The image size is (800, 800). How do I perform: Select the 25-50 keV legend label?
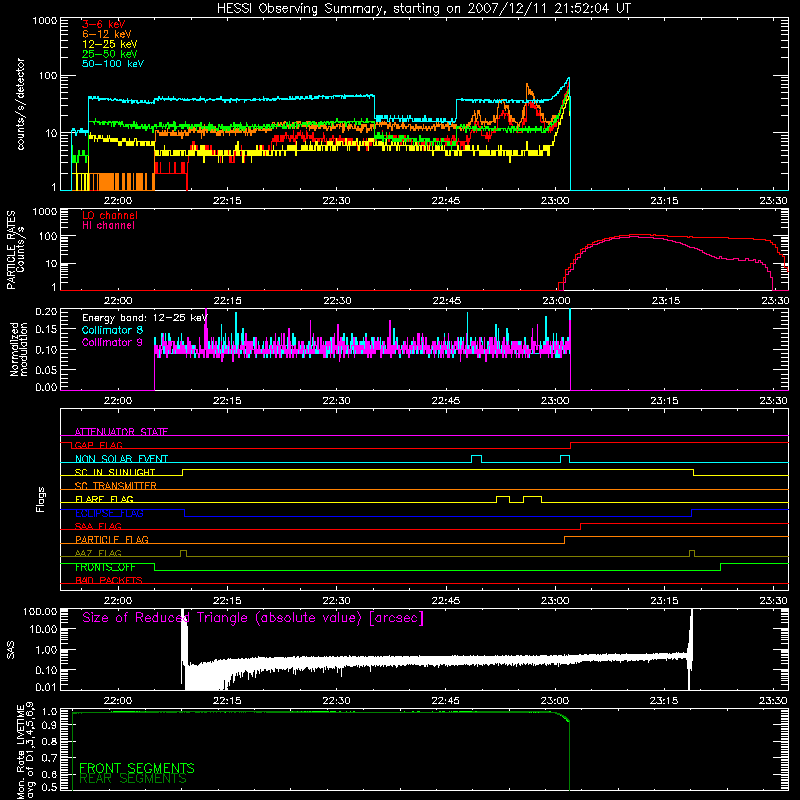coord(110,54)
